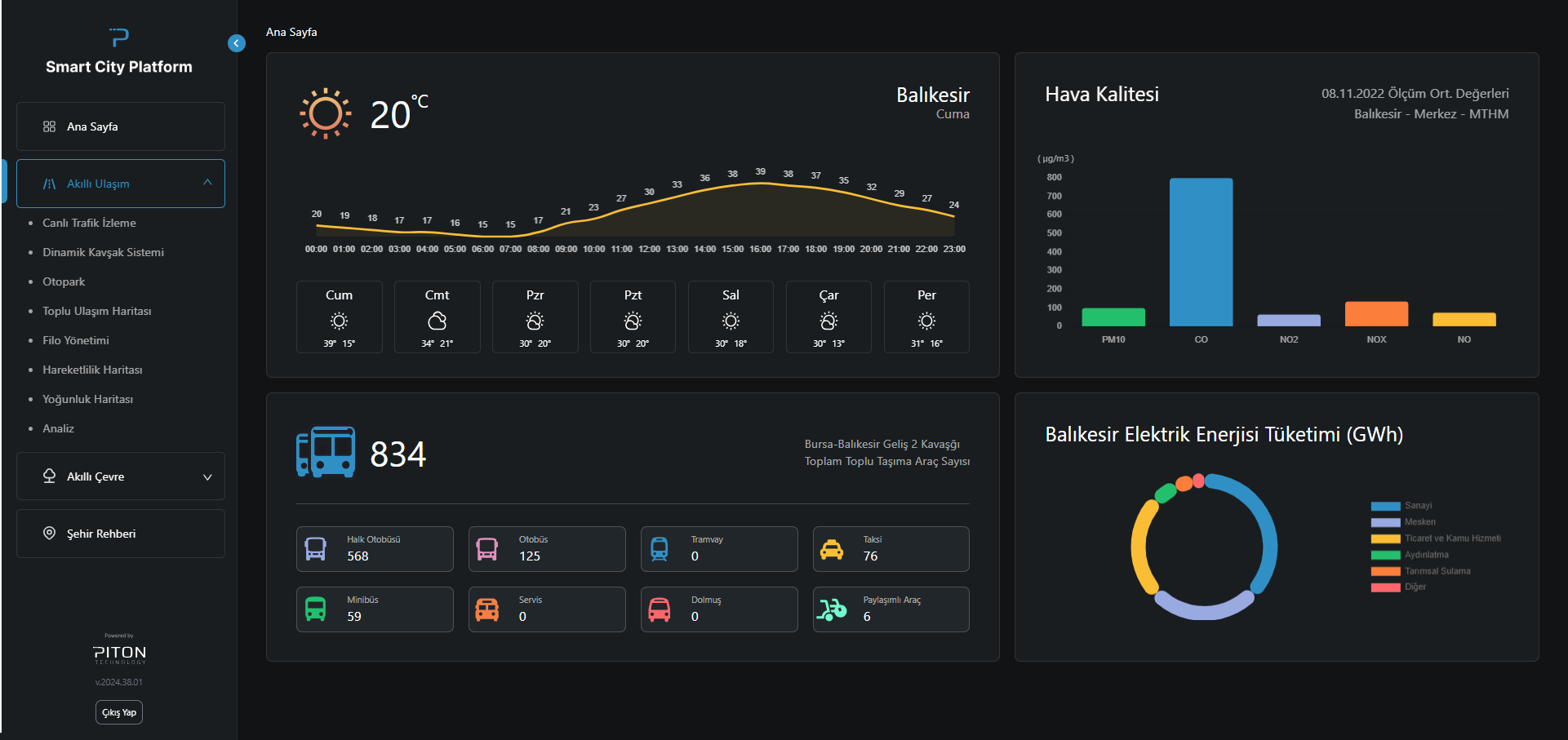Toggle Aydınlatma series in chart legend
Screen dimensions: 1568x740
pyautogui.click(x=1385, y=555)
